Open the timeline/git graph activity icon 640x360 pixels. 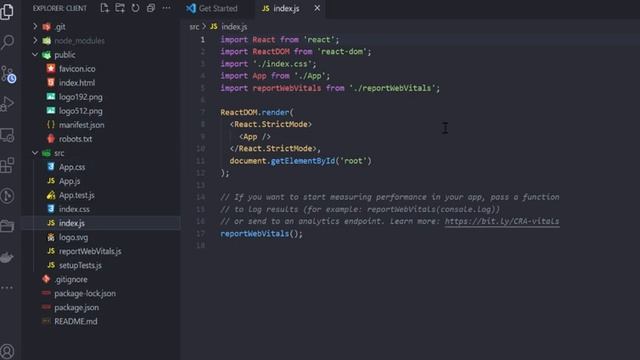(7, 196)
